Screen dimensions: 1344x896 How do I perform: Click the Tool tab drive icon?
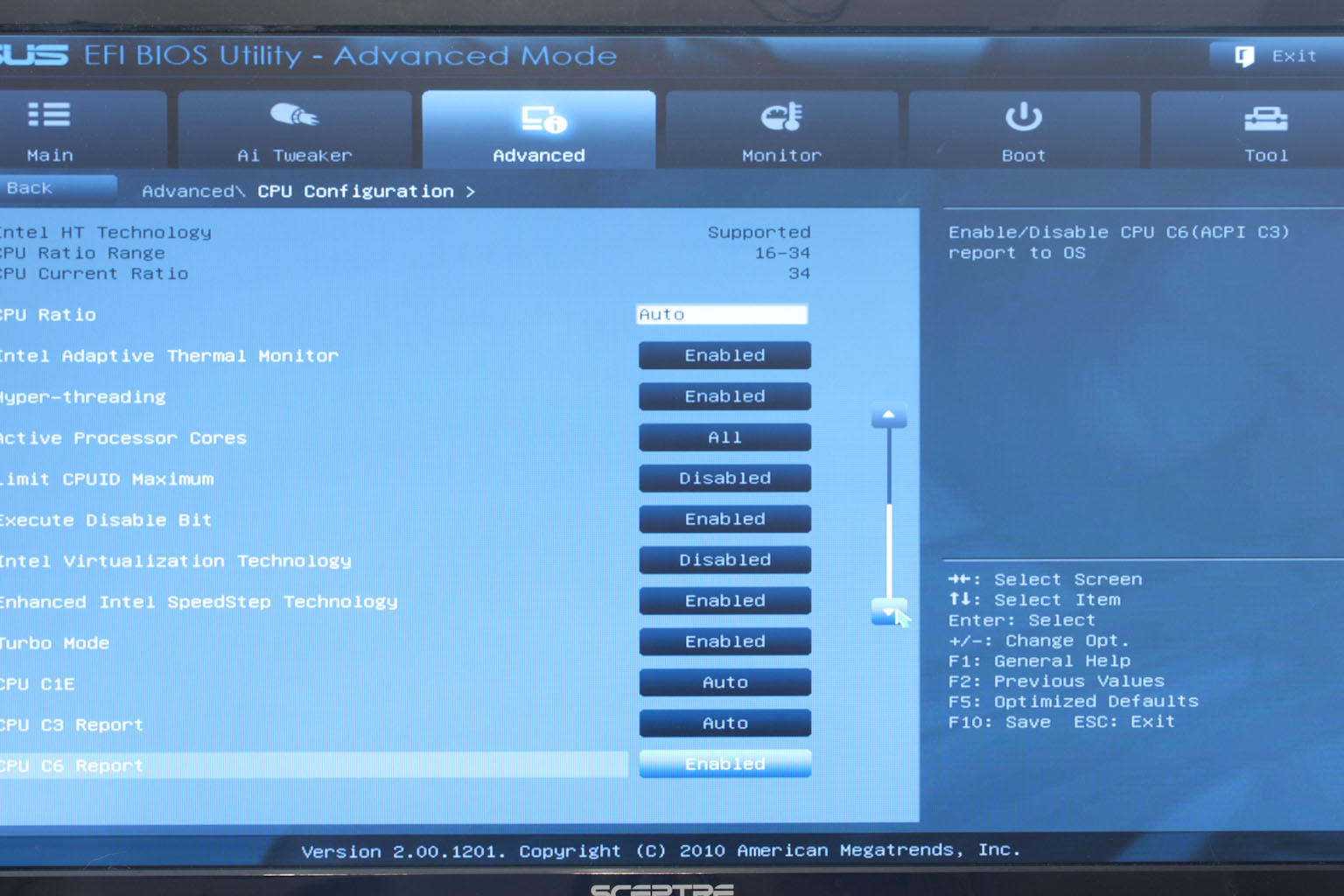[1265, 118]
